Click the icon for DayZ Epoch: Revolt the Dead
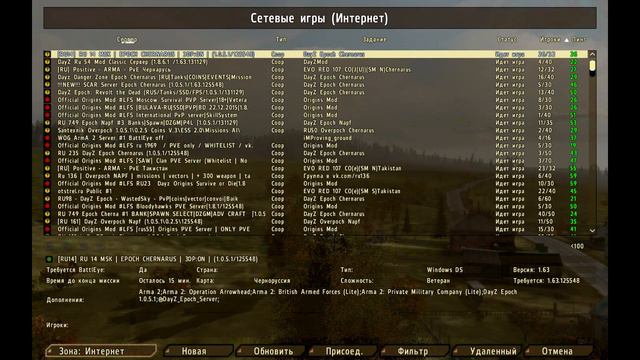The width and height of the screenshot is (640, 360). (47, 92)
